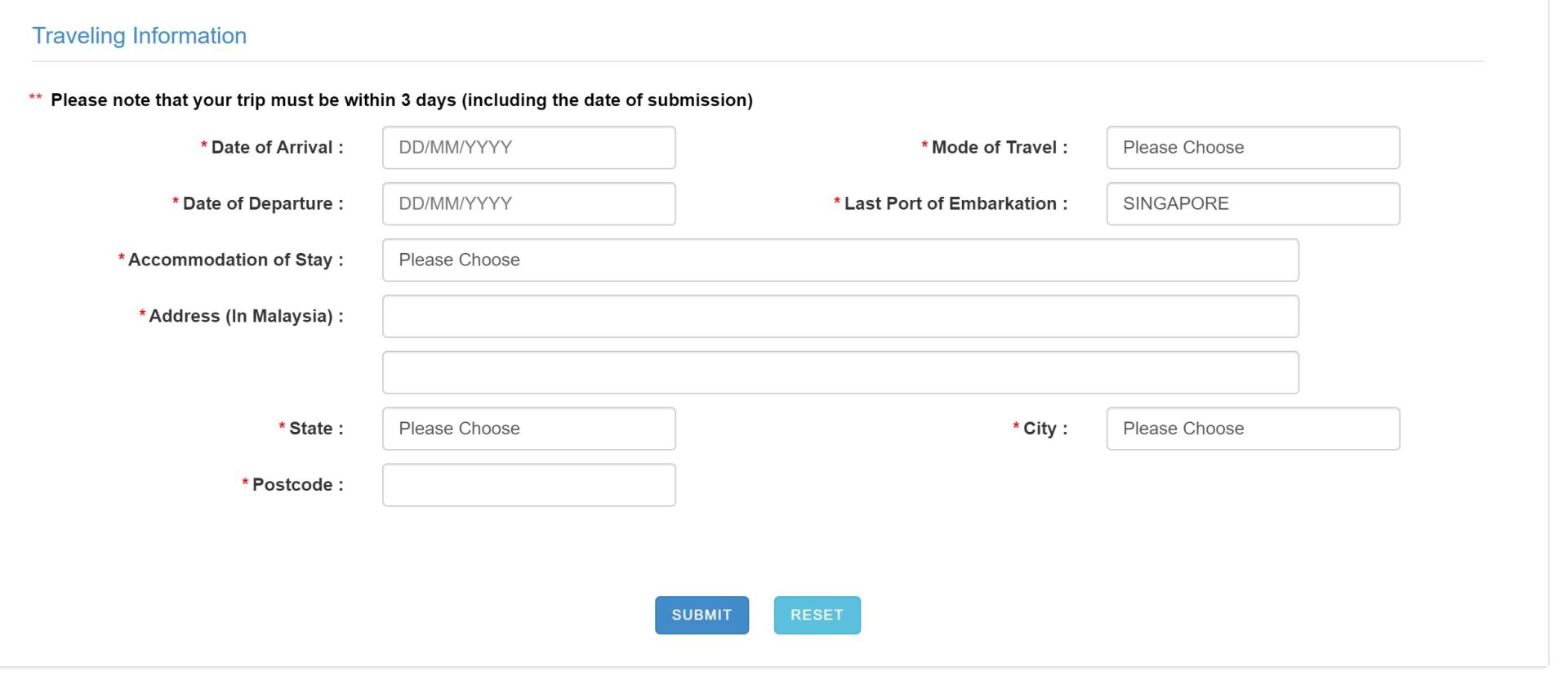
Task: Open the Mode of Travel dropdown
Action: [x=1252, y=148]
